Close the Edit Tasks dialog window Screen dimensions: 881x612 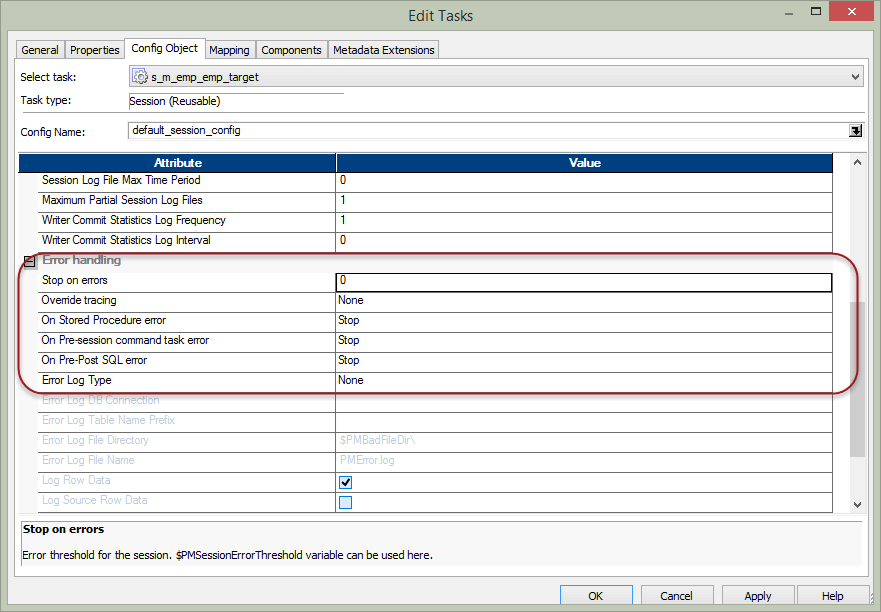[850, 14]
